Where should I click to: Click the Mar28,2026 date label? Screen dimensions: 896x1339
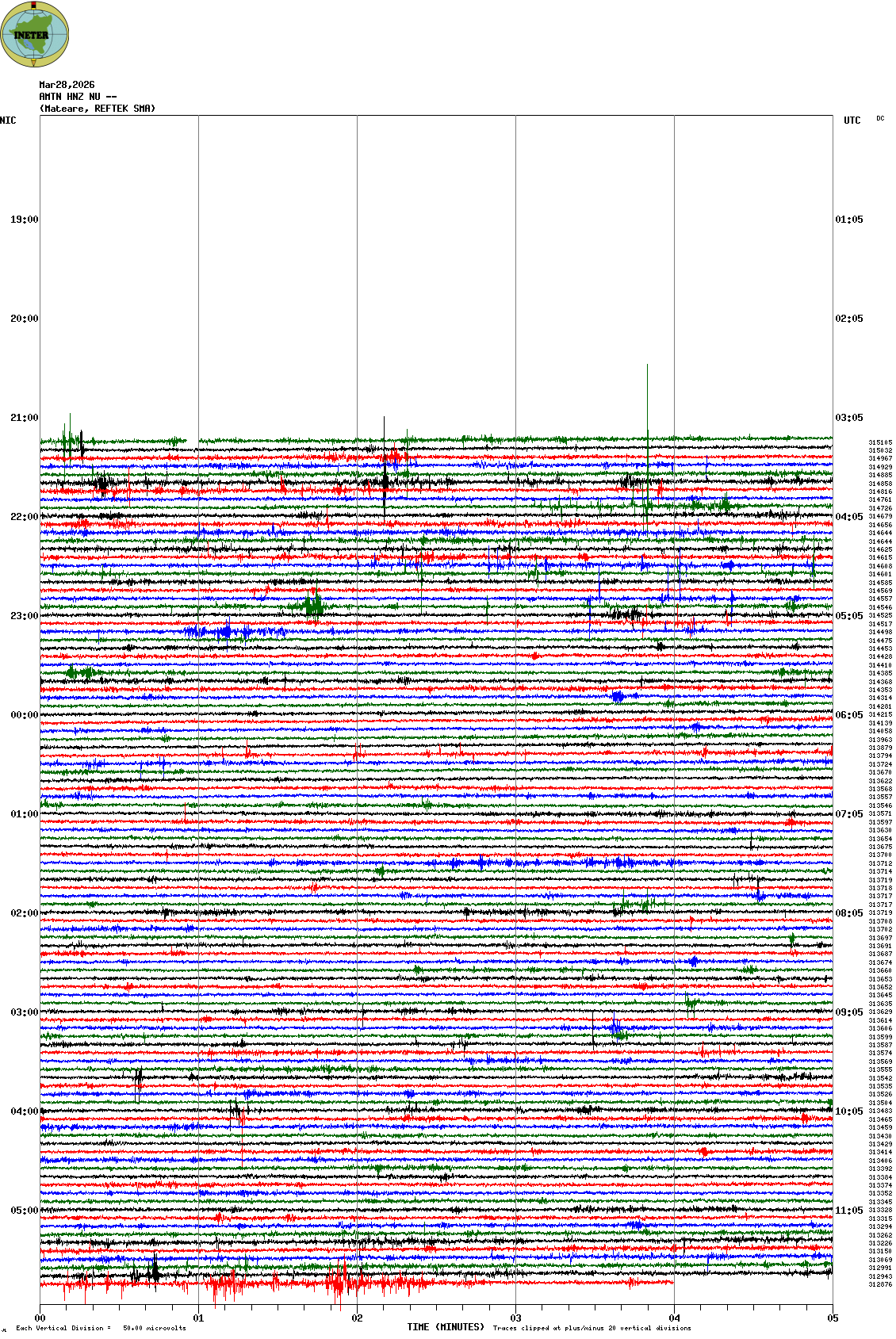(x=67, y=85)
